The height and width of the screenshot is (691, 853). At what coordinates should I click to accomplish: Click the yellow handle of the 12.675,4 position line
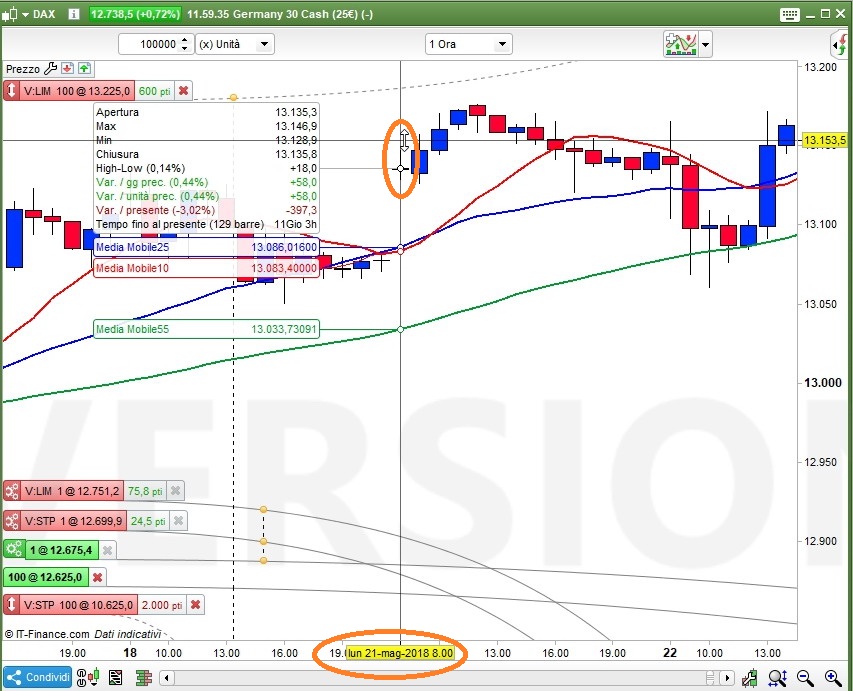click(263, 560)
